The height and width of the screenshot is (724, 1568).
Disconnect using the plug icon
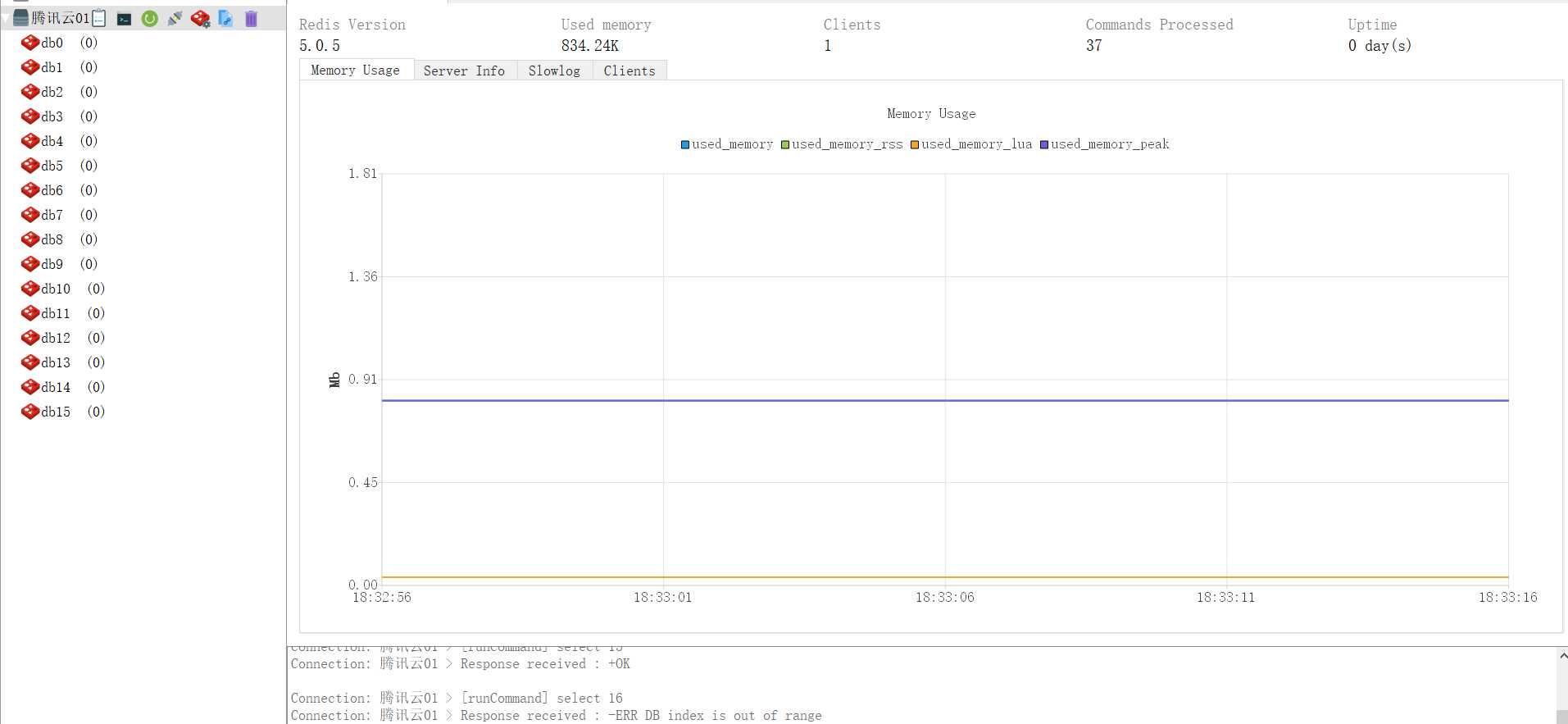point(175,18)
